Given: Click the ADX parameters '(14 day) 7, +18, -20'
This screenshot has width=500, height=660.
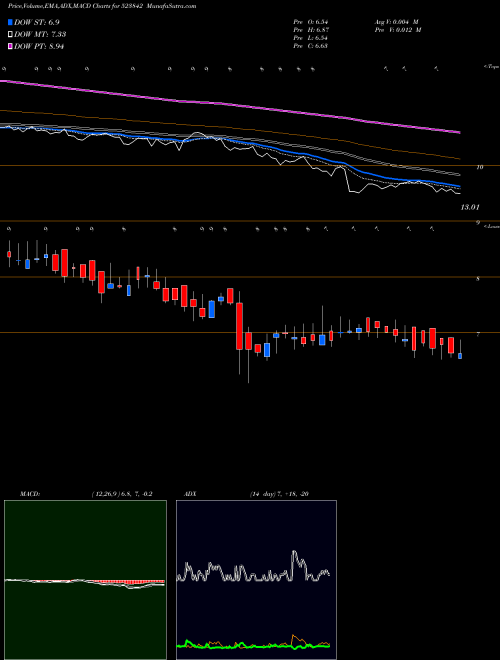Looking at the screenshot, I should [279, 494].
